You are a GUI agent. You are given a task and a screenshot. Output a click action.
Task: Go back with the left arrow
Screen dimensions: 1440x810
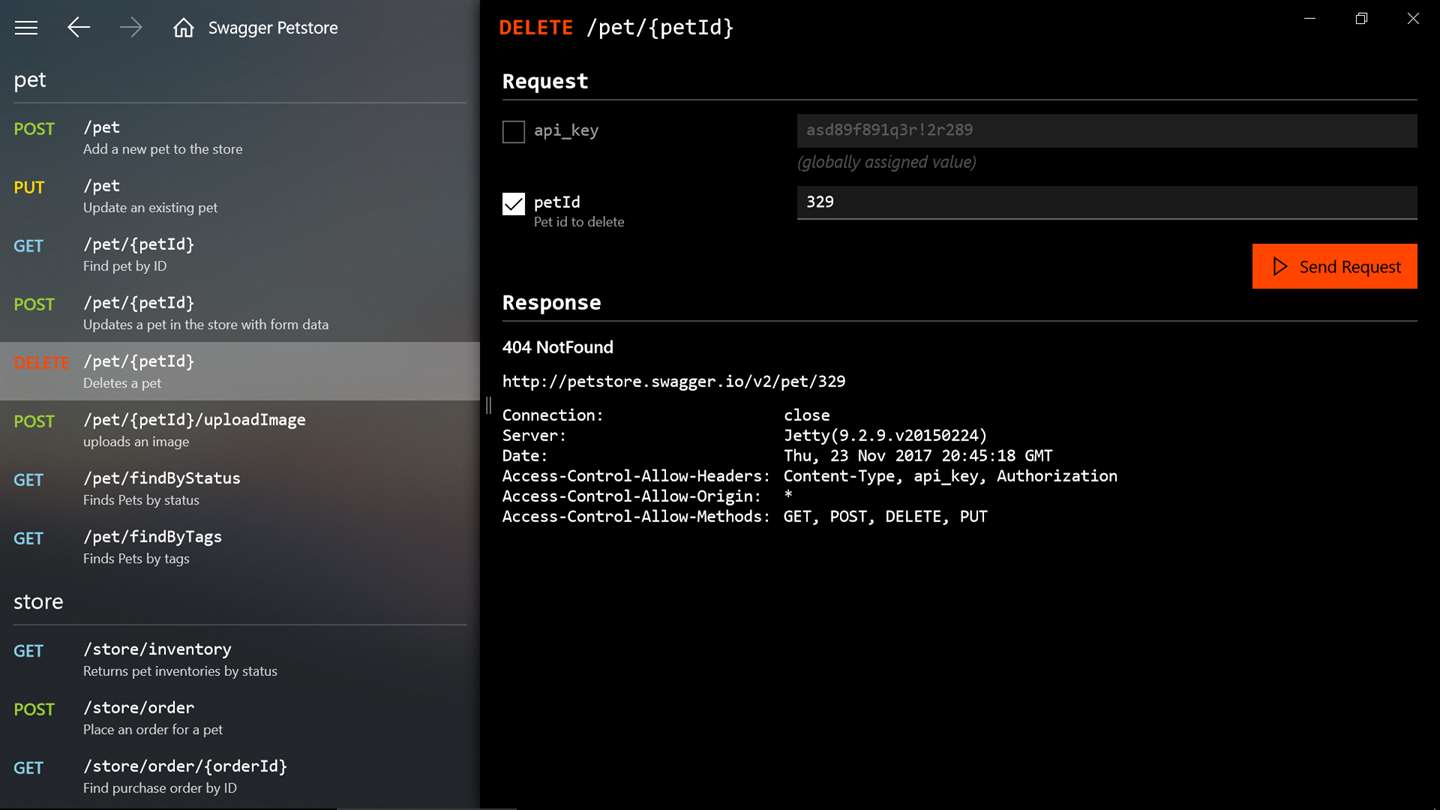(x=78, y=28)
